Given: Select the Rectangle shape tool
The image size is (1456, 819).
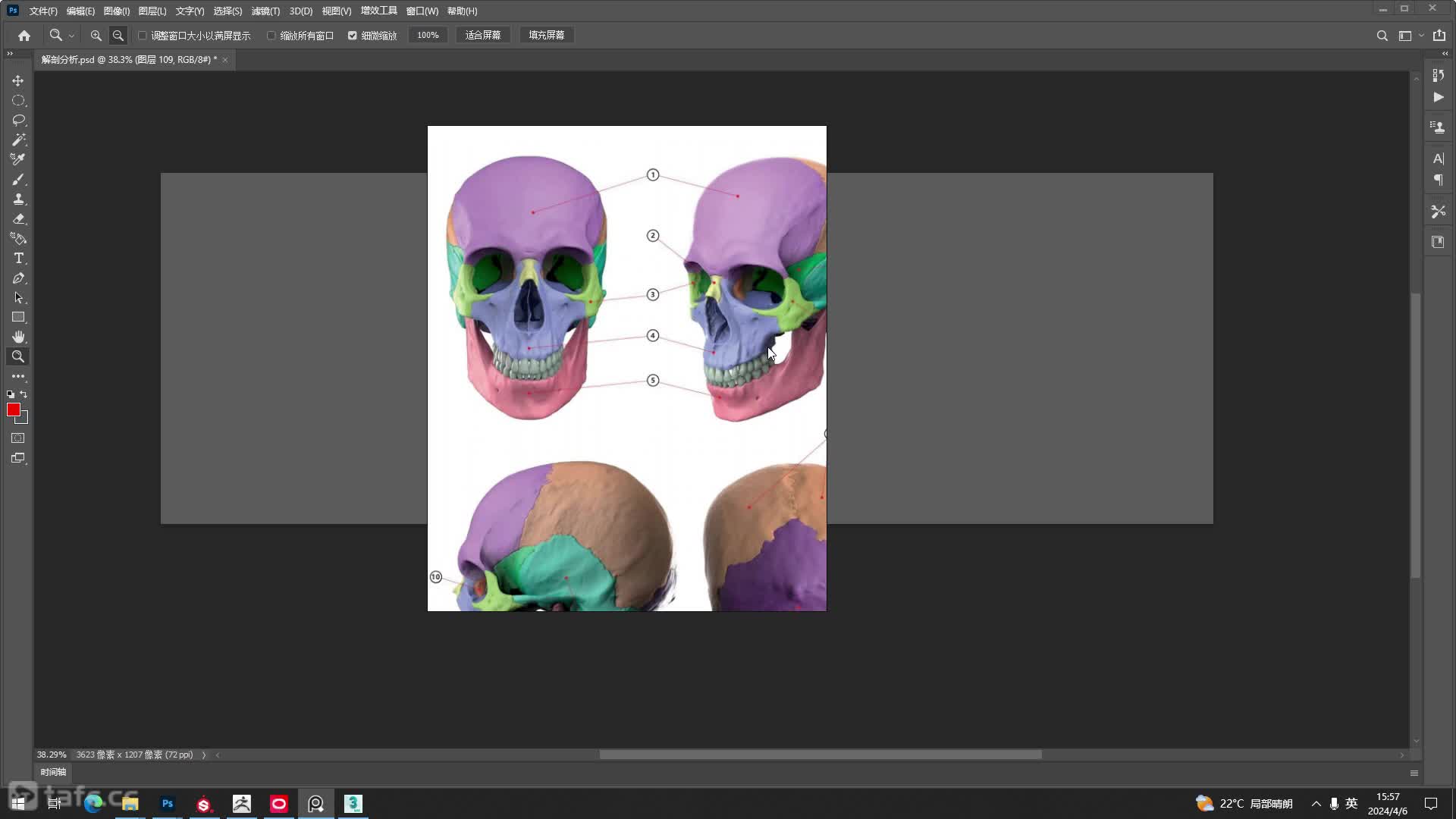Looking at the screenshot, I should [x=18, y=317].
